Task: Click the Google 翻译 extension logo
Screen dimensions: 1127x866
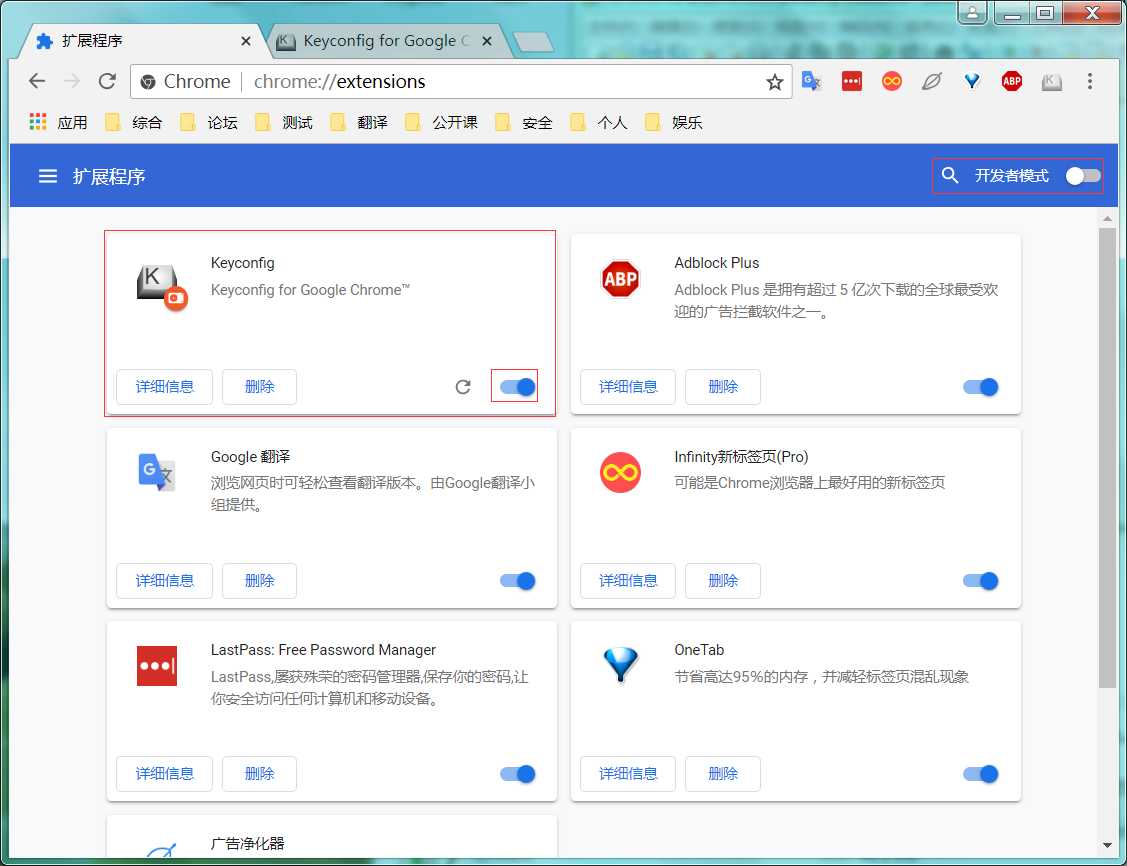Action: 156,472
